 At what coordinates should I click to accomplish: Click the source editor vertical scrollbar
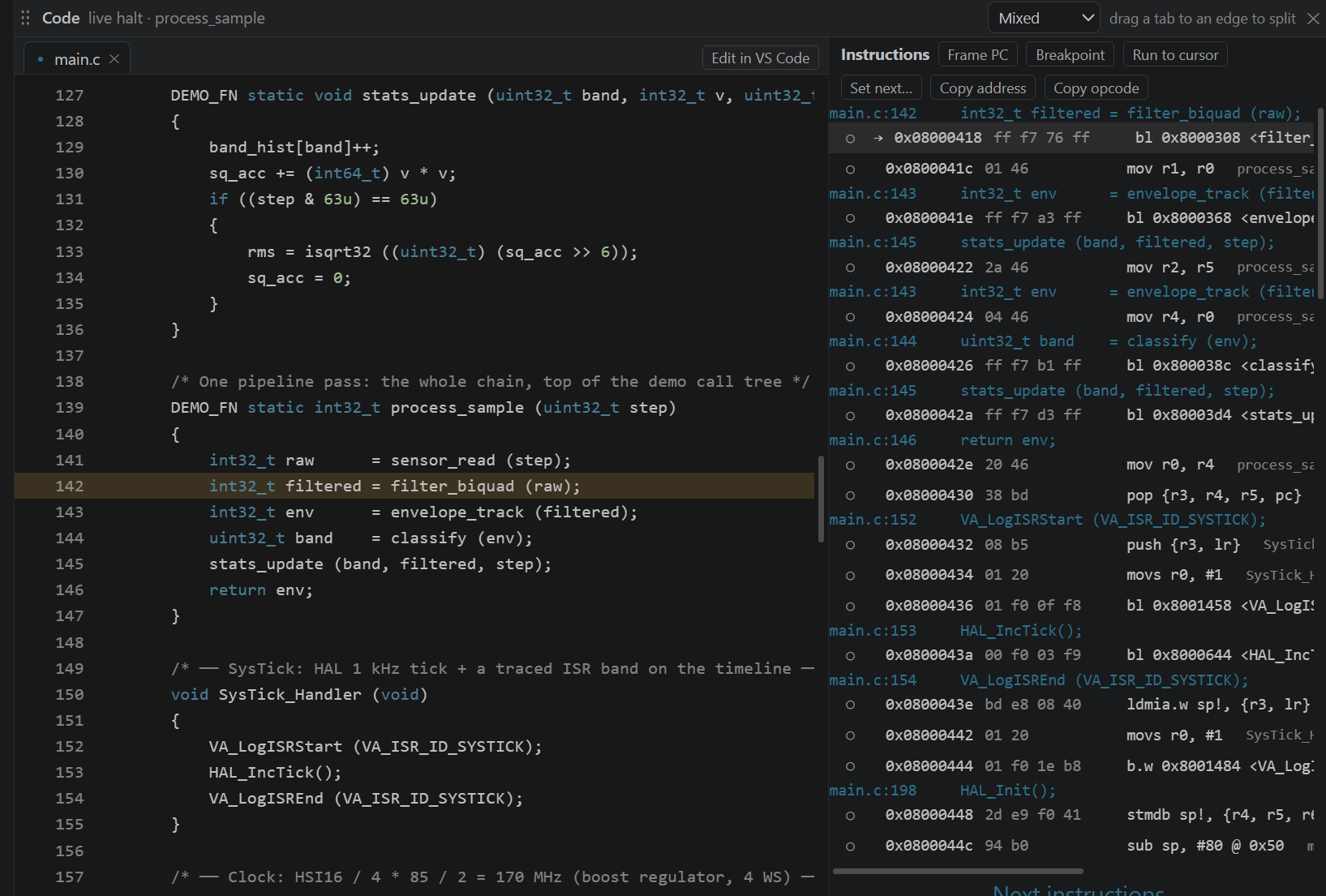(821, 499)
